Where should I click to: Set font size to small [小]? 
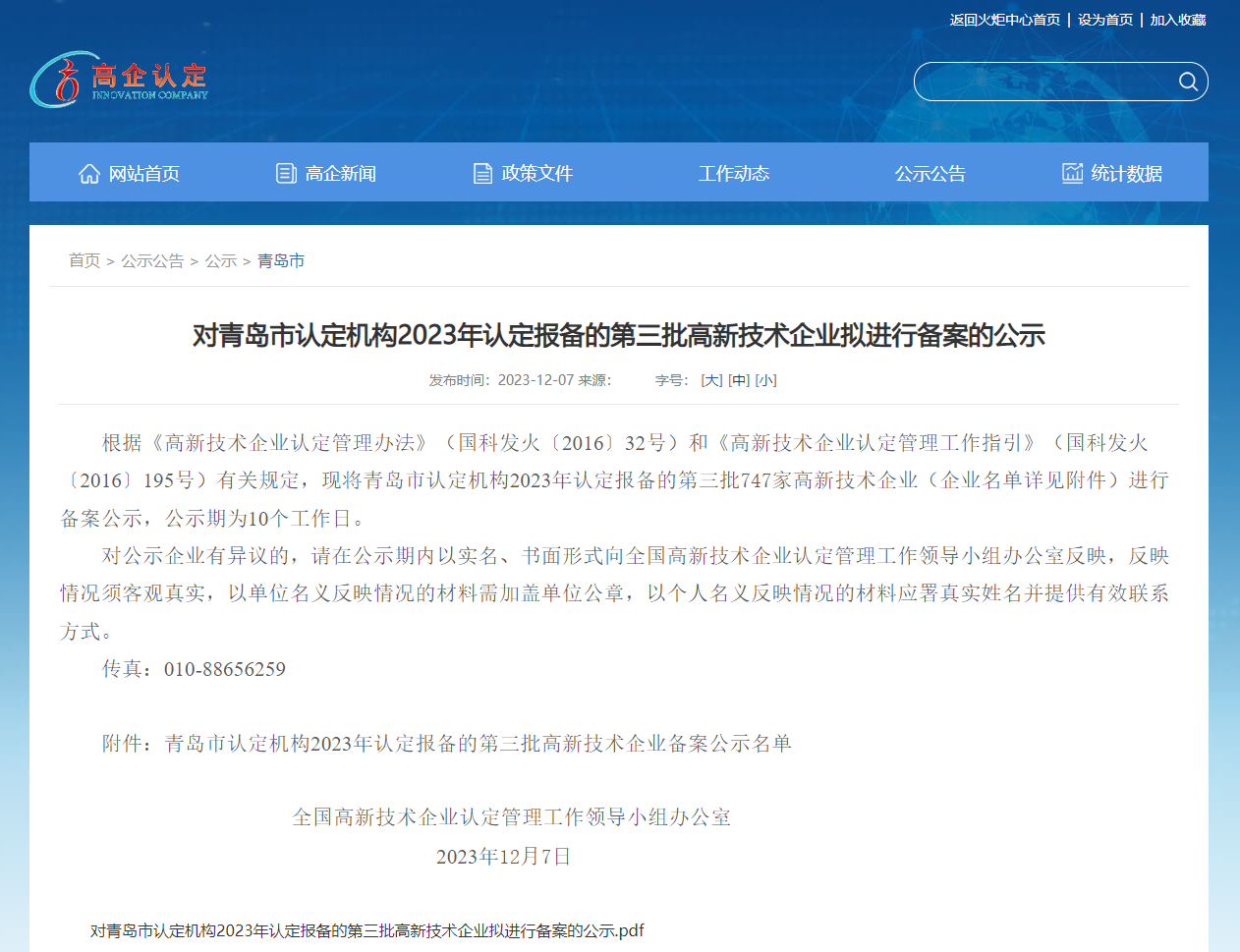[x=765, y=380]
